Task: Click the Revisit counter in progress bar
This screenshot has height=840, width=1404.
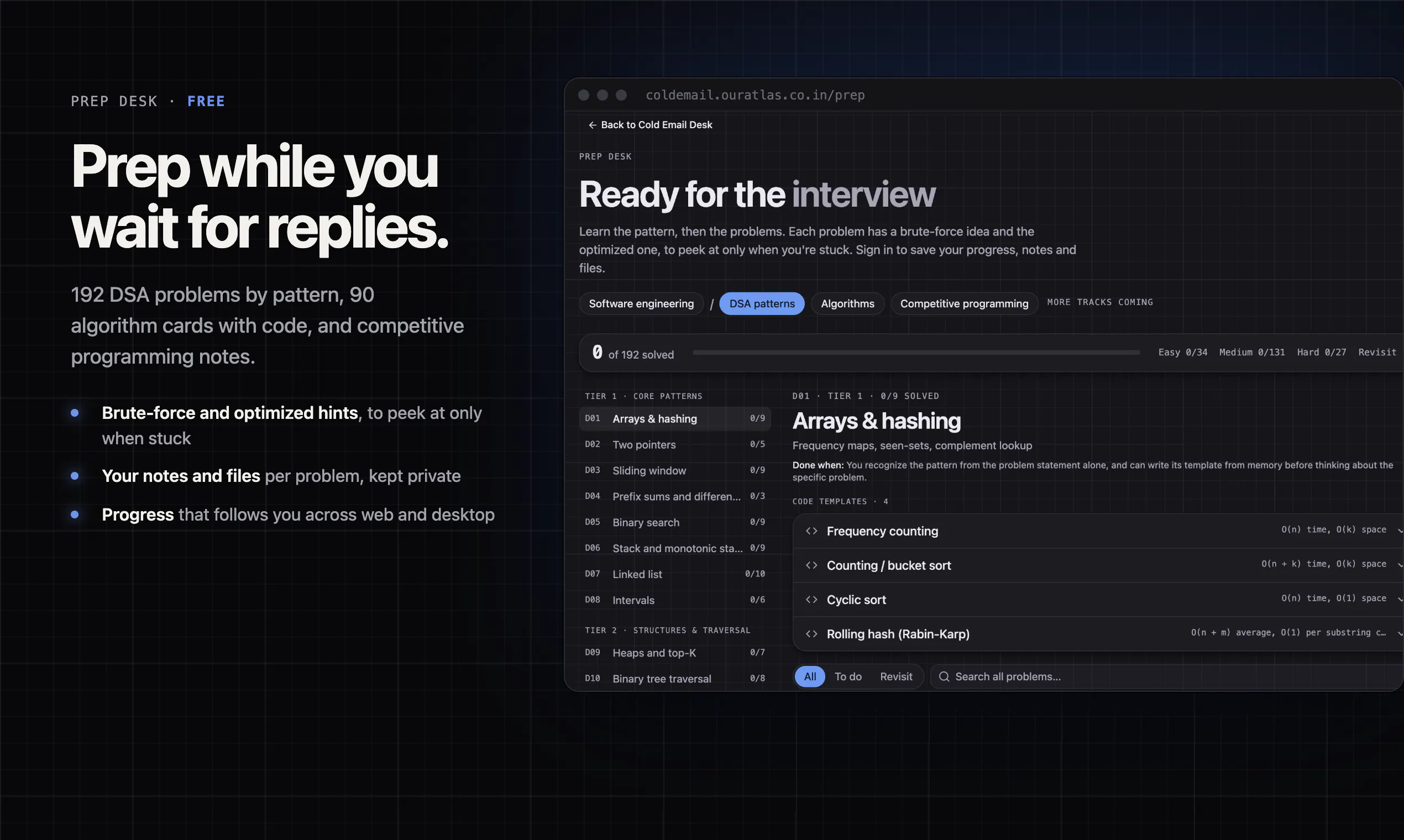Action: tap(1377, 352)
